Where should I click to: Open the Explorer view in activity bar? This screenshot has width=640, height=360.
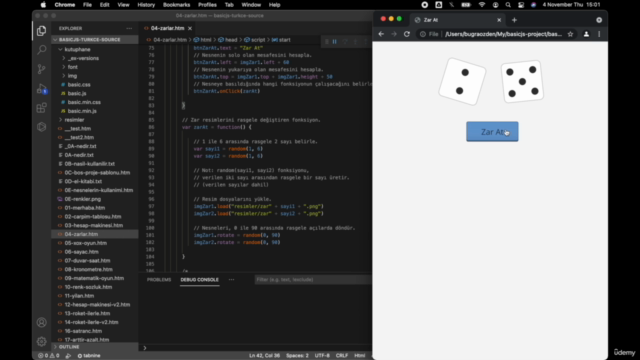(x=41, y=31)
